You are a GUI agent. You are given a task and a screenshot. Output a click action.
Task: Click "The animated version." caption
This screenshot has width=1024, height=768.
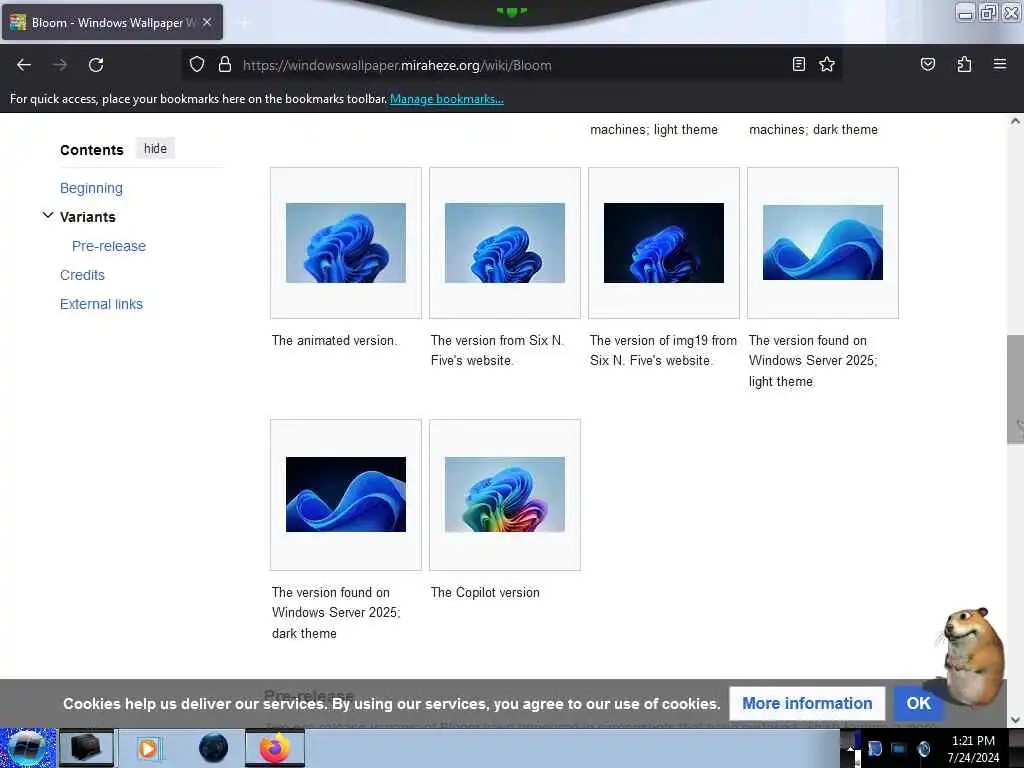(x=334, y=340)
